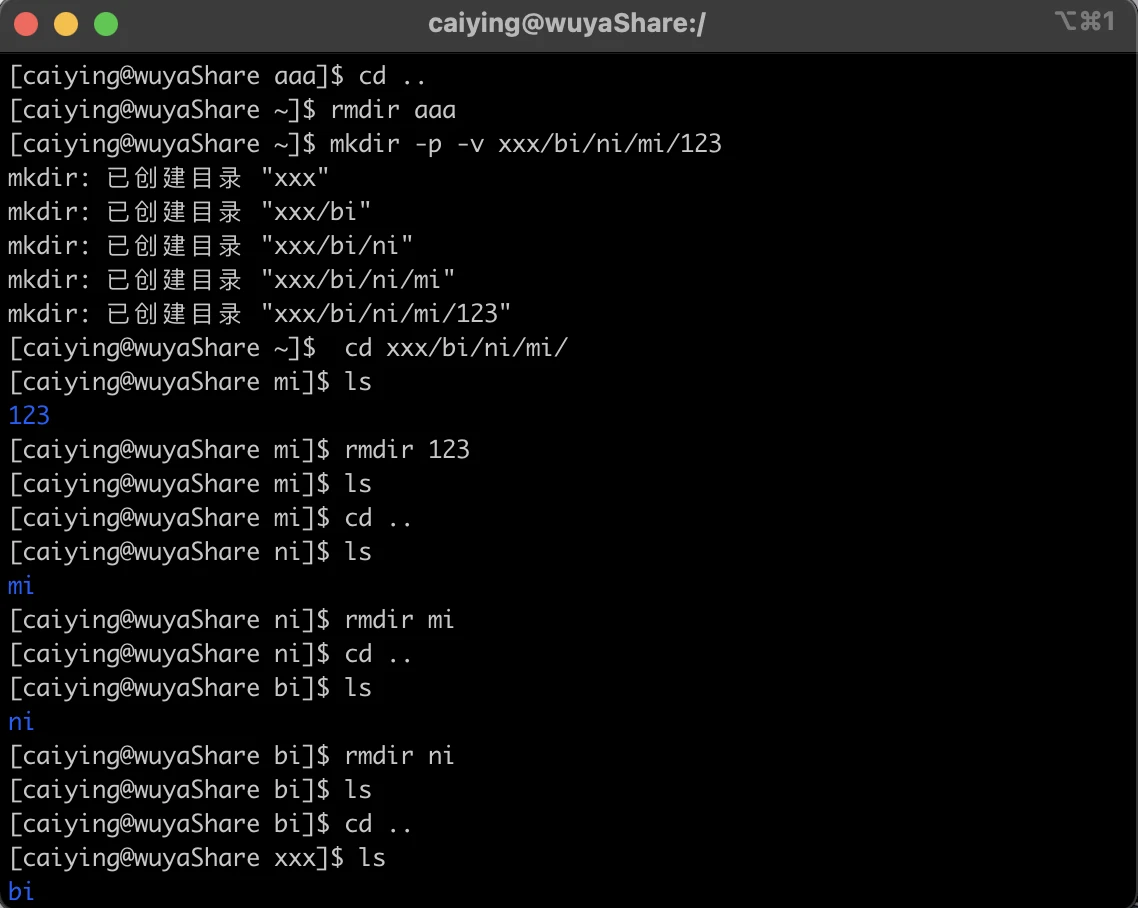1138x908 pixels.
Task: Click the cd xxx/bi/ni/mi/ command
Action: [x=456, y=348]
